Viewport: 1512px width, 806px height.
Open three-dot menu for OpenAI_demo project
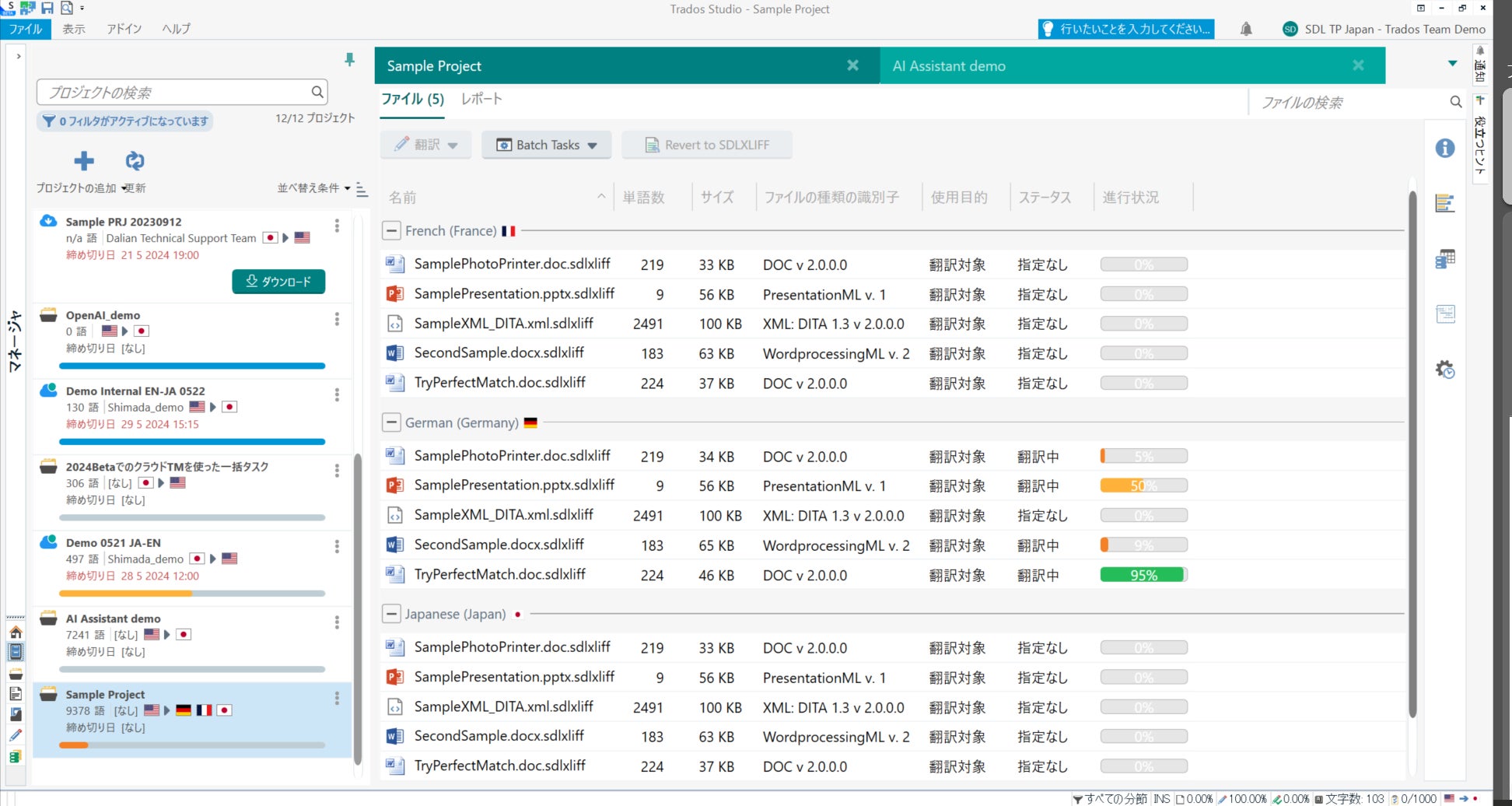tap(337, 319)
